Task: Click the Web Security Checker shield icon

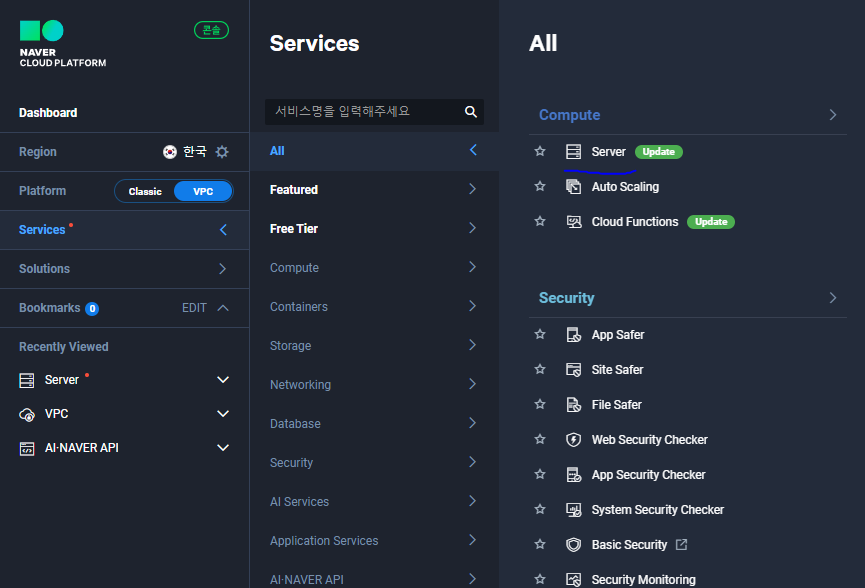Action: coord(574,440)
